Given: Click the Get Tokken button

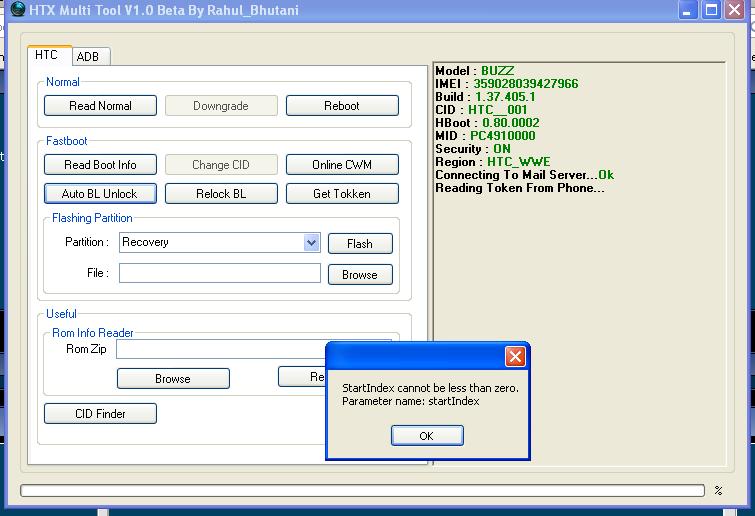Looking at the screenshot, I should pyautogui.click(x=342, y=194).
